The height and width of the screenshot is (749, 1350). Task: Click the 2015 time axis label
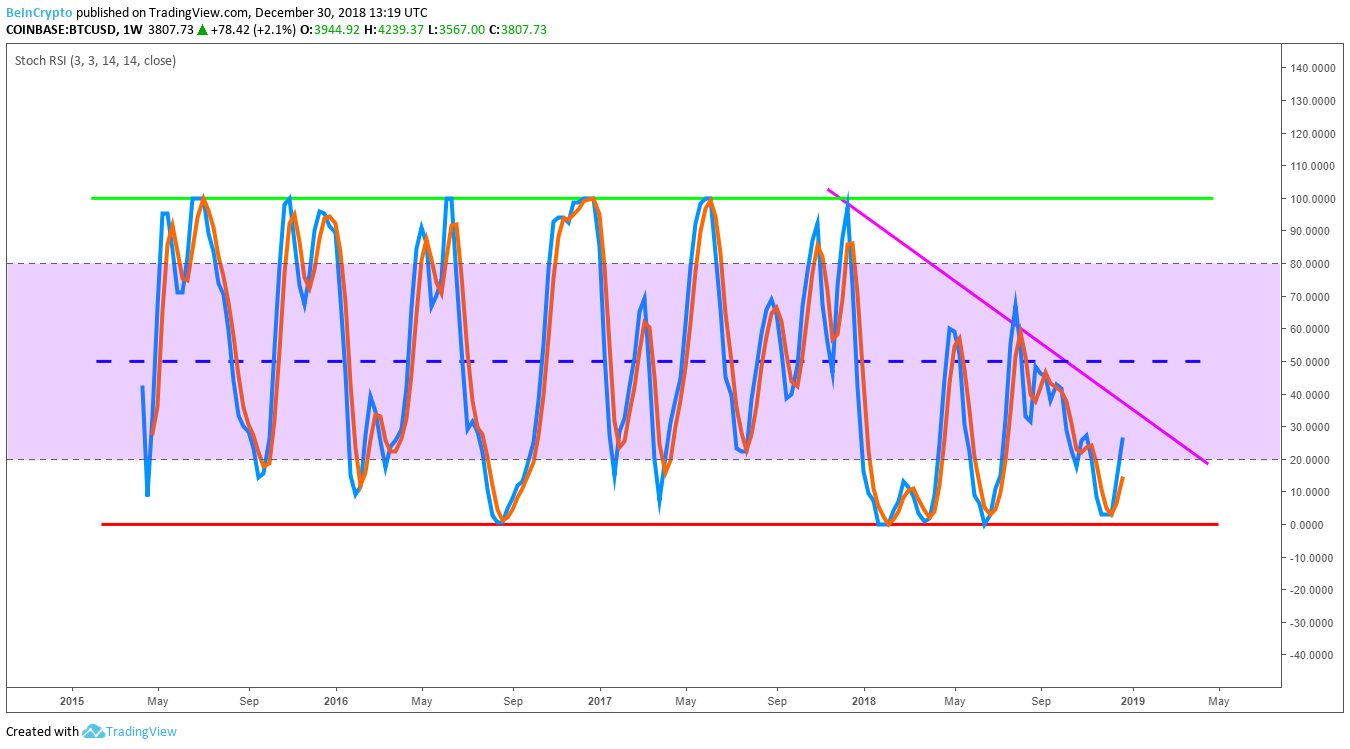tap(71, 701)
